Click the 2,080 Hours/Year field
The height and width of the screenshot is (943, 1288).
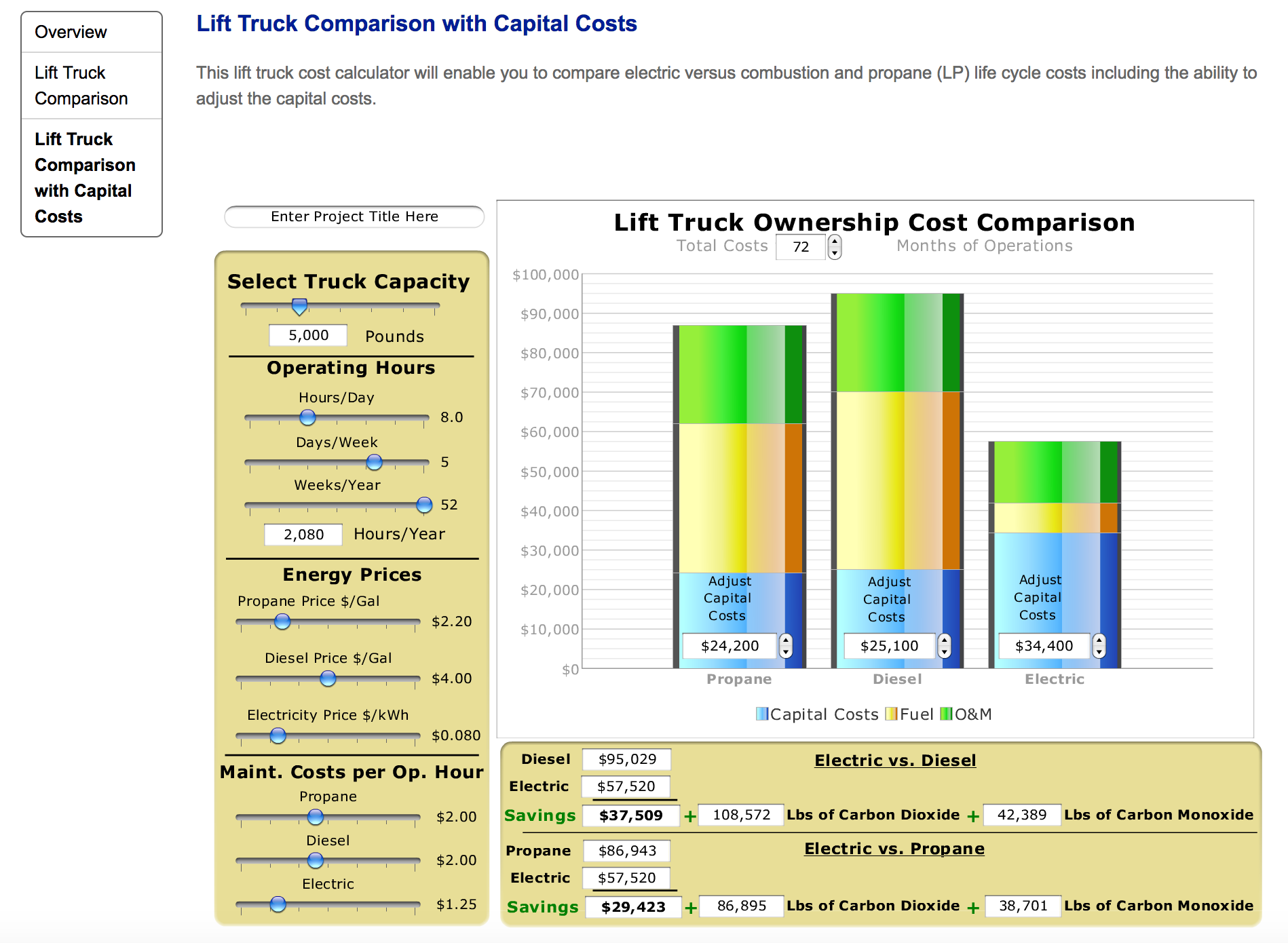pyautogui.click(x=303, y=535)
